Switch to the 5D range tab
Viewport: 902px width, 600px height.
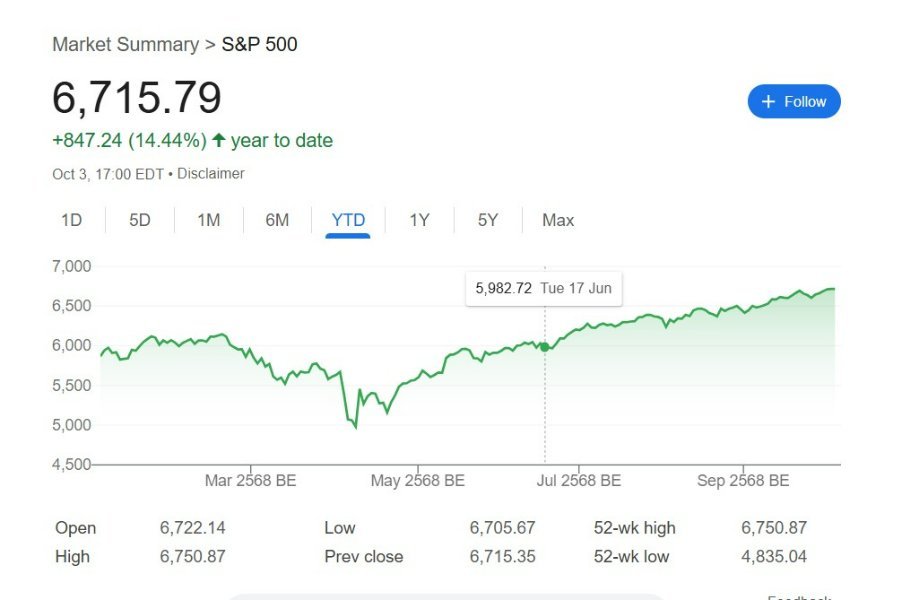point(140,220)
